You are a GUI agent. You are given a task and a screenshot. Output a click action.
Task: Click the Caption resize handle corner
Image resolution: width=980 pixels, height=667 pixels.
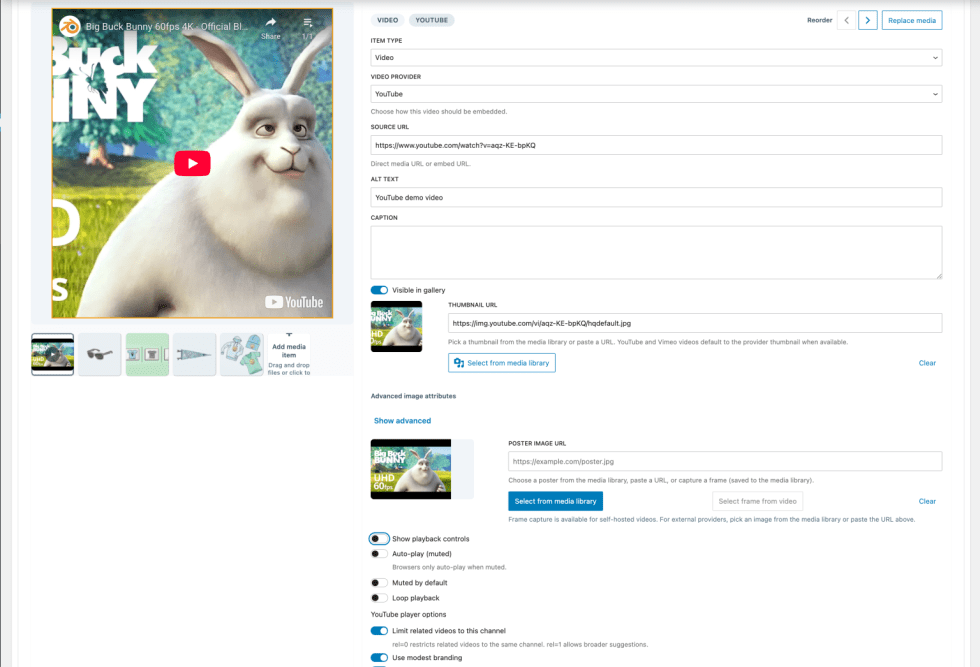click(x=938, y=275)
